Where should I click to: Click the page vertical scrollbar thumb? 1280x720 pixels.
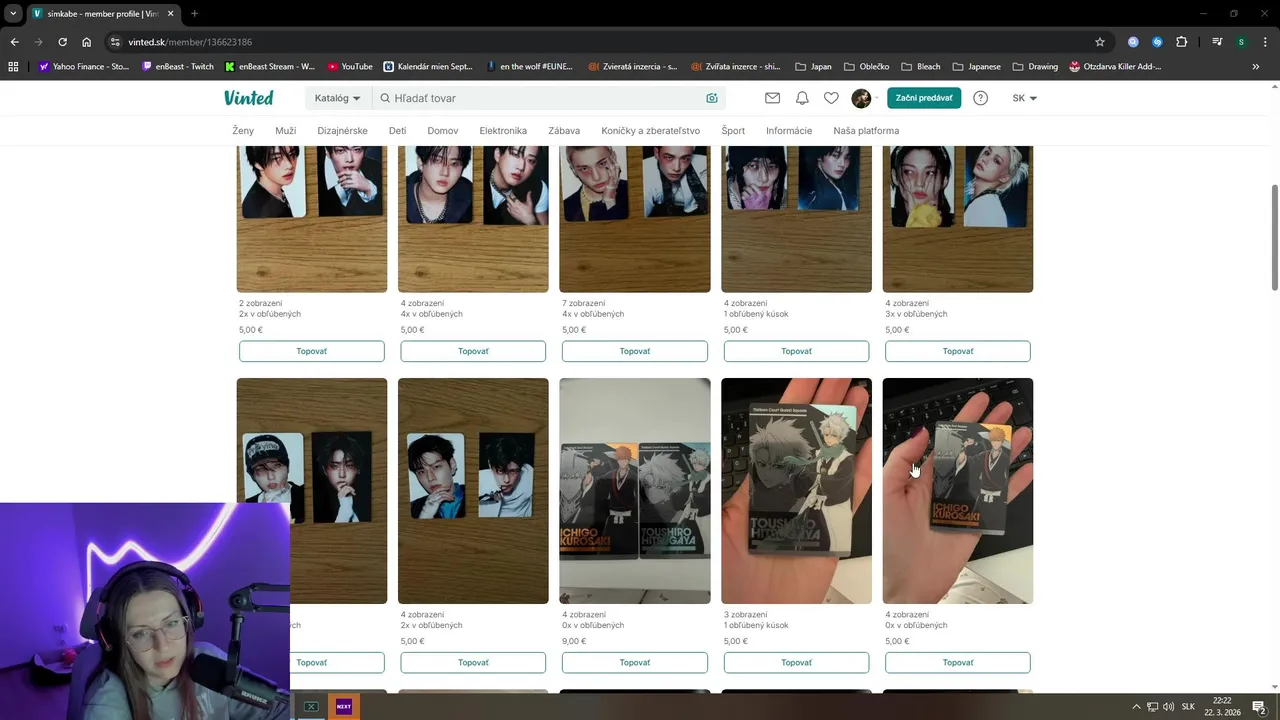coord(1274,237)
